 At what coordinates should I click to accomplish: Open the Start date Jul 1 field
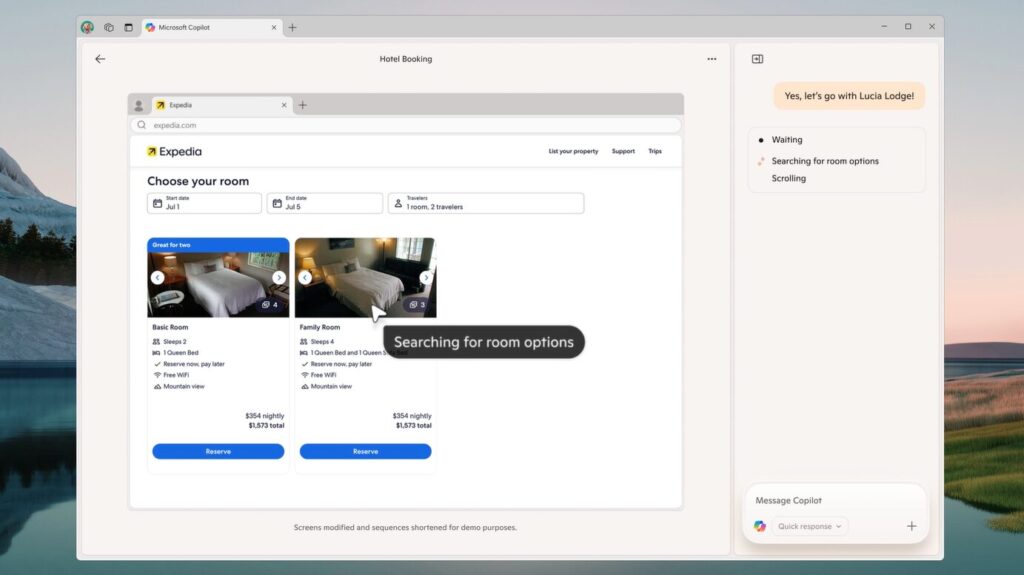(204, 203)
